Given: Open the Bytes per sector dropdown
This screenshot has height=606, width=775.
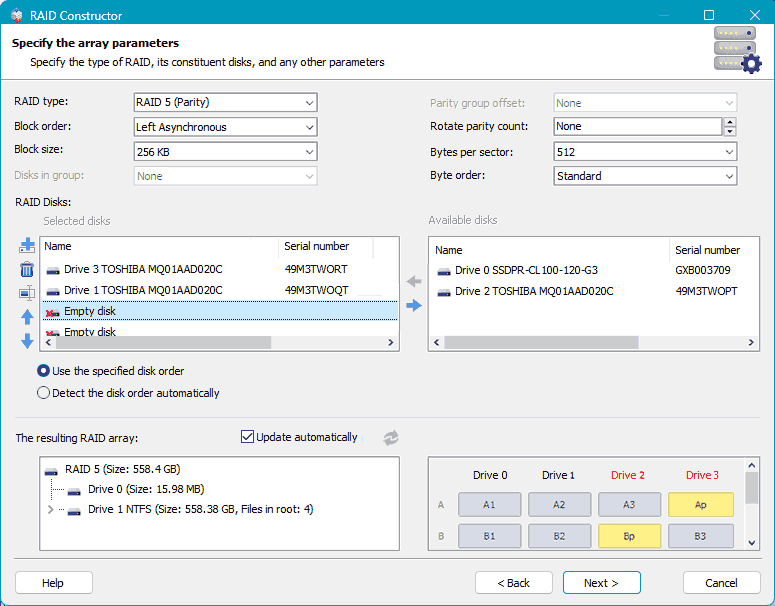Looking at the screenshot, I should [x=645, y=152].
